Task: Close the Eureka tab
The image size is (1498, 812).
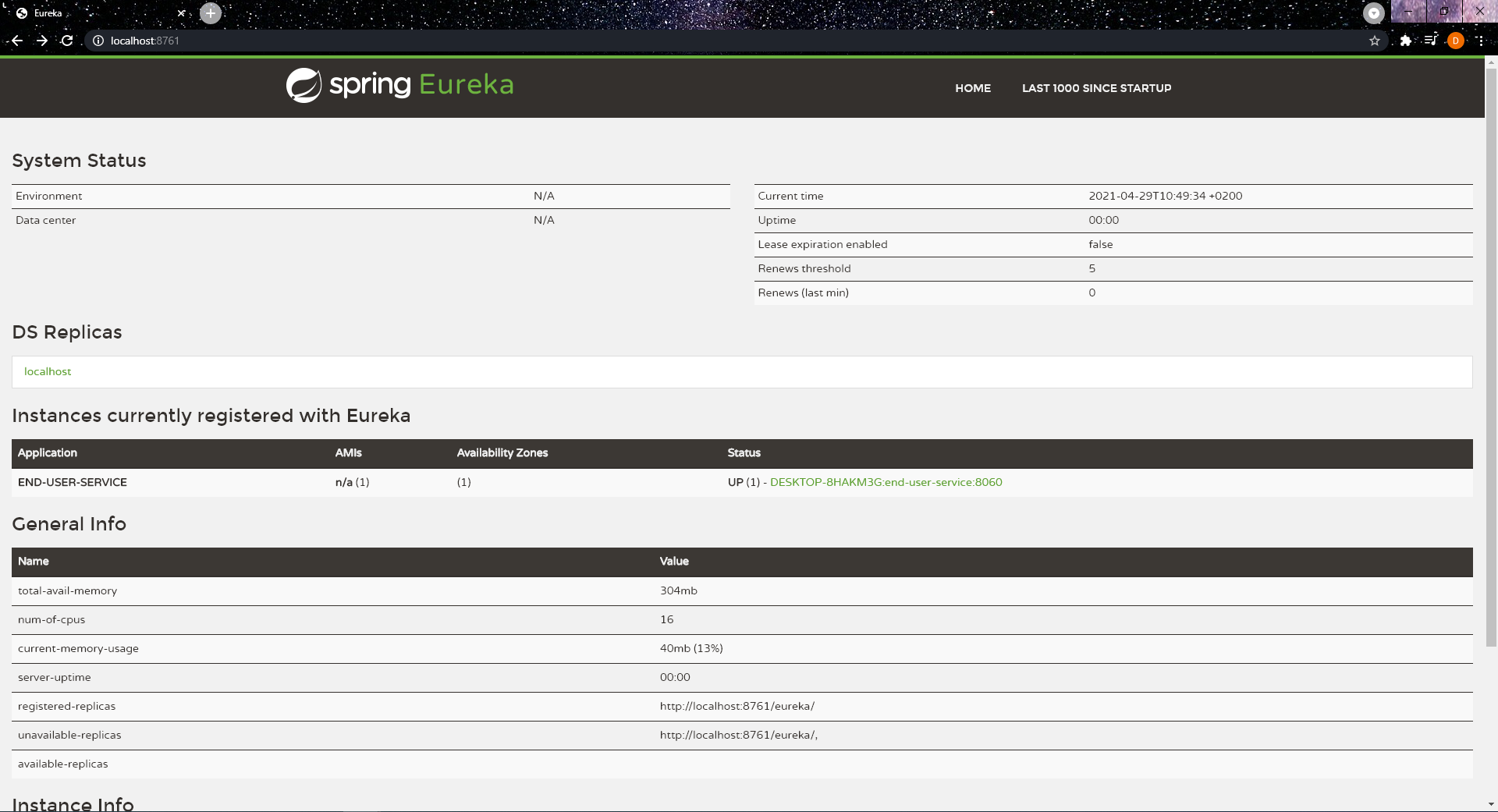Action: coord(181,13)
